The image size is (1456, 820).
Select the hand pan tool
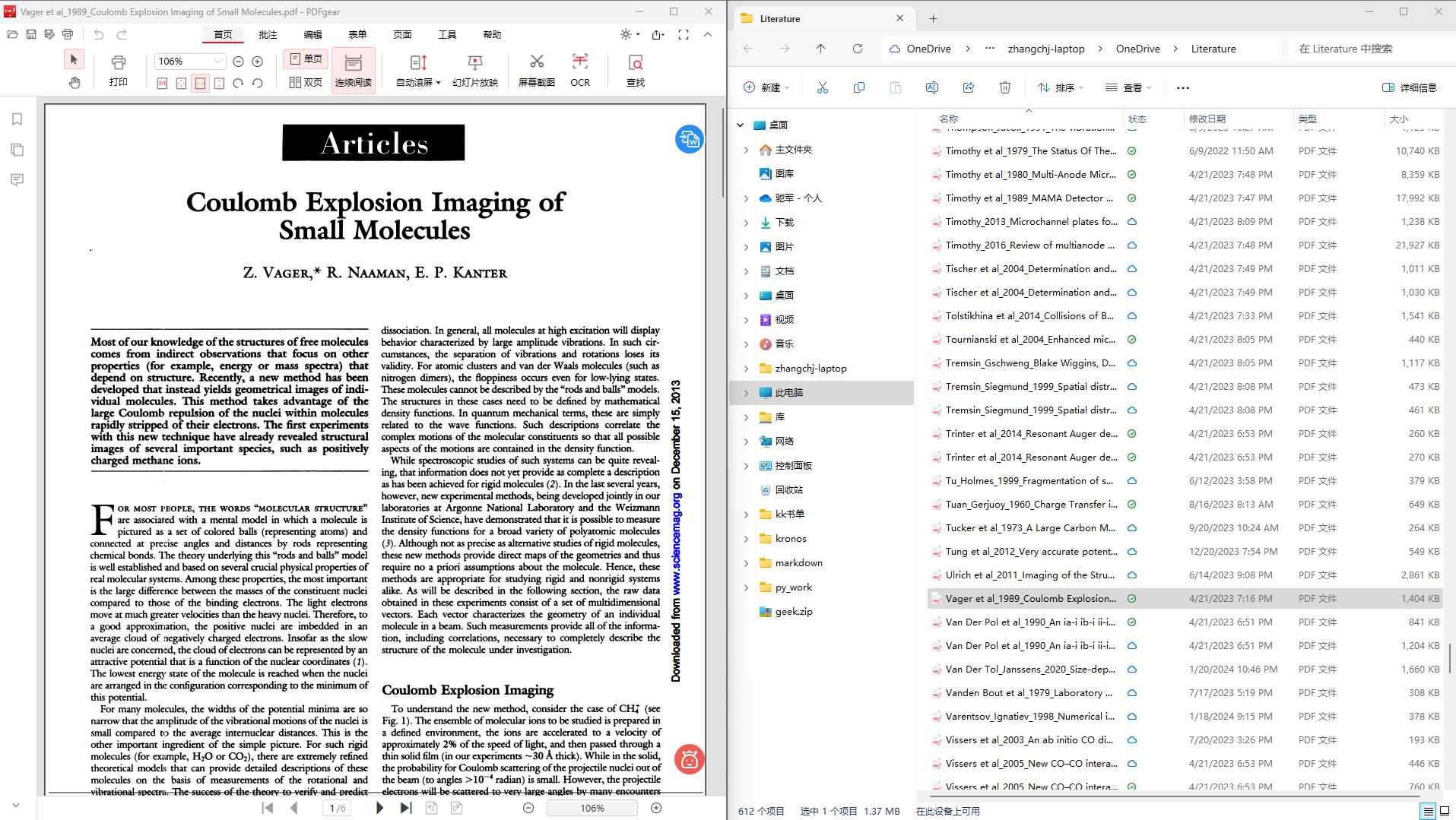point(74,82)
